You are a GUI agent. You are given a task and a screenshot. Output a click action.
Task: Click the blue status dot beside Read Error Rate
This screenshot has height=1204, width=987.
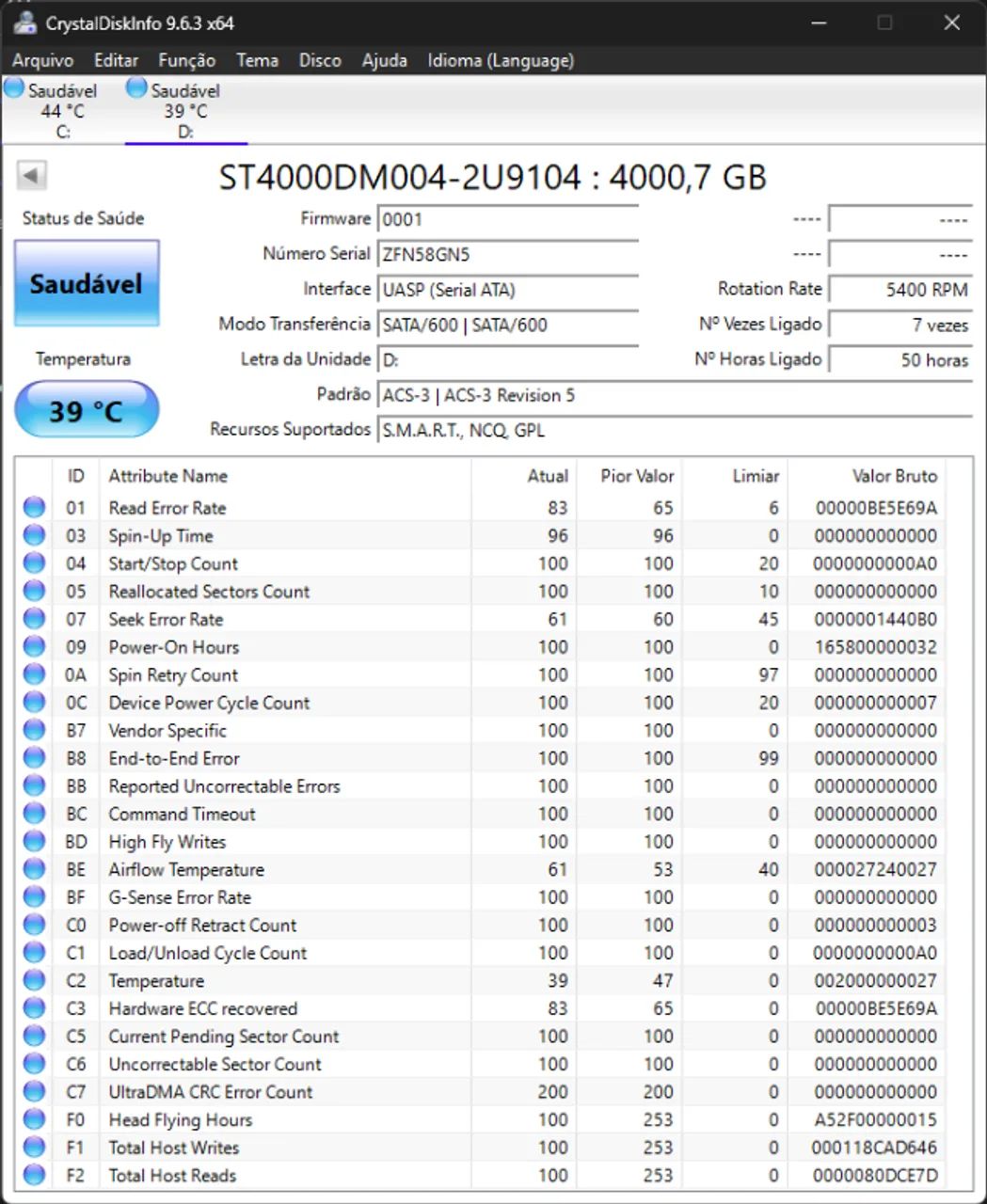pyautogui.click(x=34, y=507)
